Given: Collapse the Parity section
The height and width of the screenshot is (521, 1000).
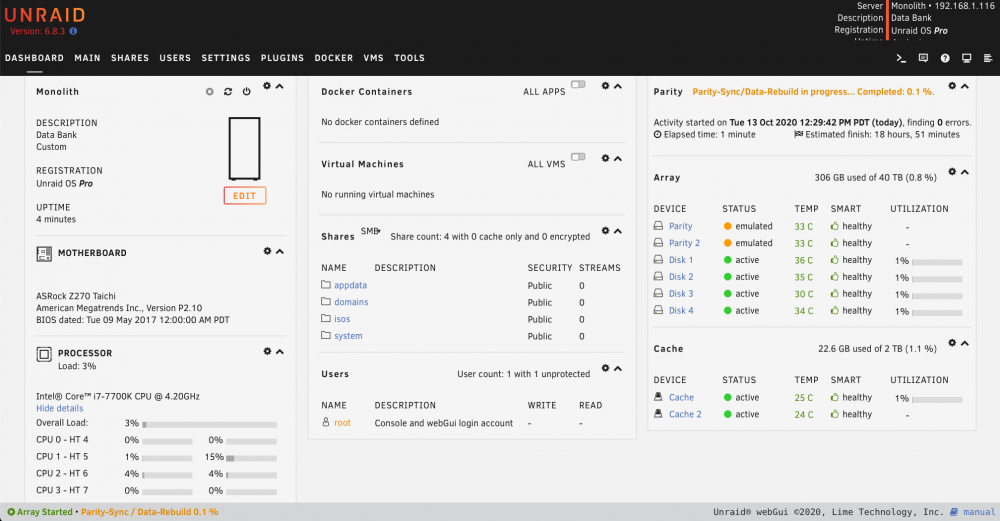Looking at the screenshot, I should pos(965,86).
